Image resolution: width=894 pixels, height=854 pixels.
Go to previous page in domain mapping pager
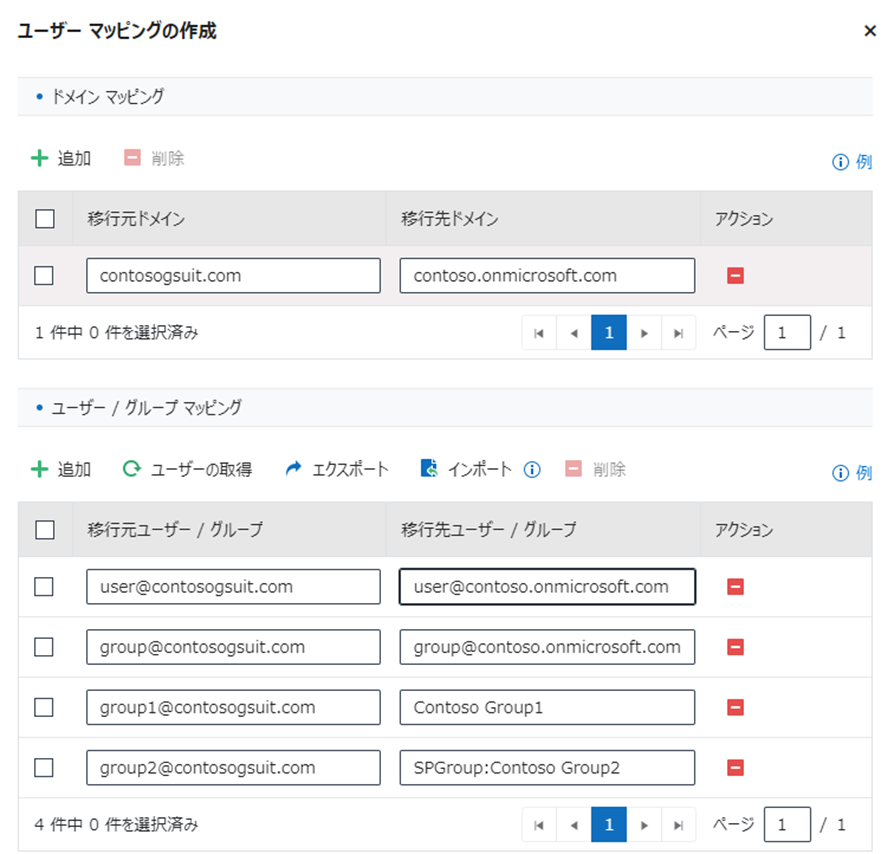(574, 333)
